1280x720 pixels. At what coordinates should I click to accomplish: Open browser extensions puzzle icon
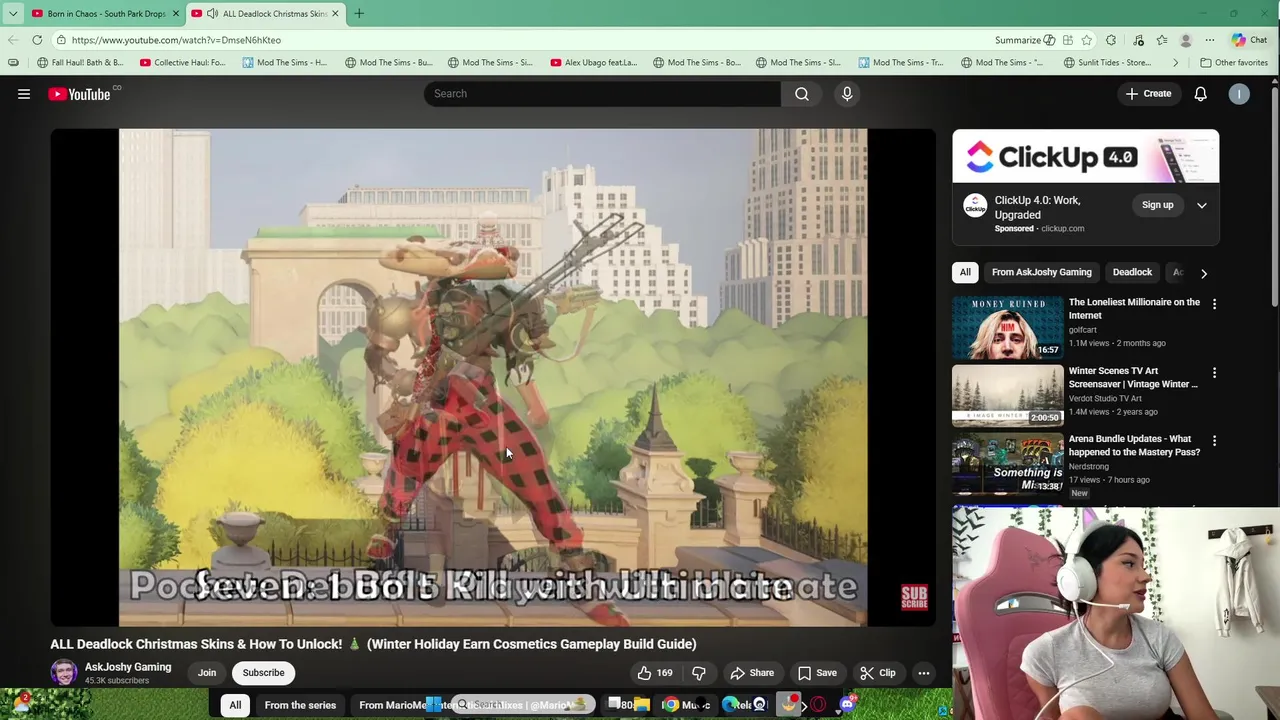1111,40
